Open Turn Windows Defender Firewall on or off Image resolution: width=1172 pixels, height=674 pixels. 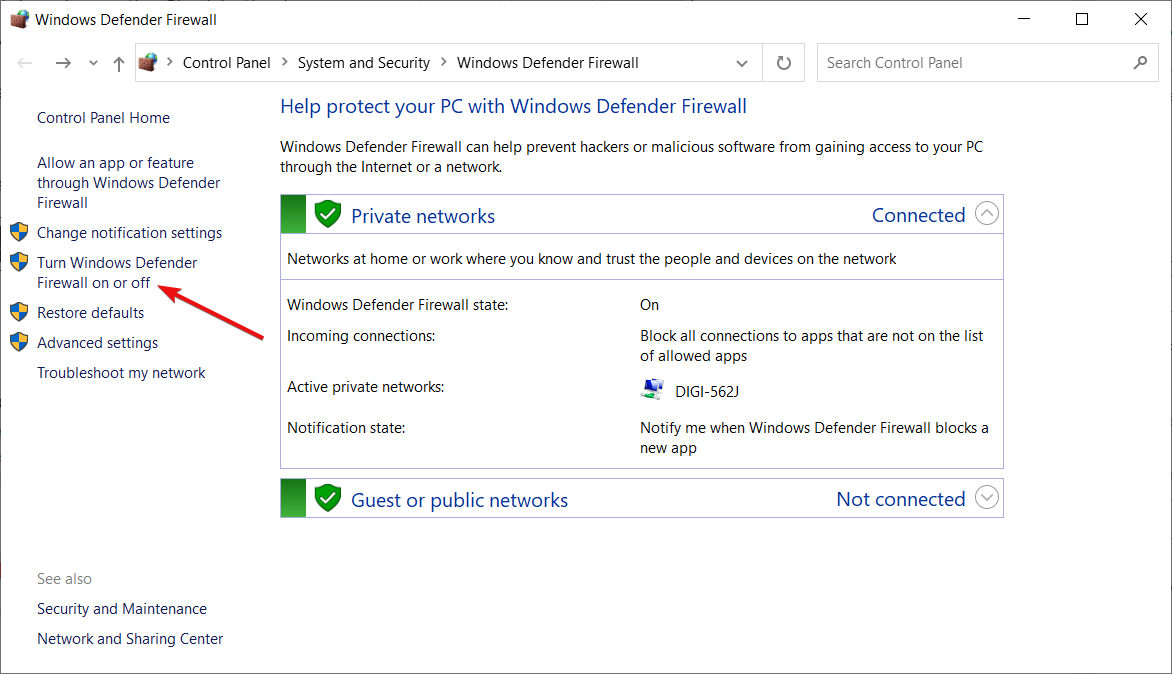coord(117,273)
